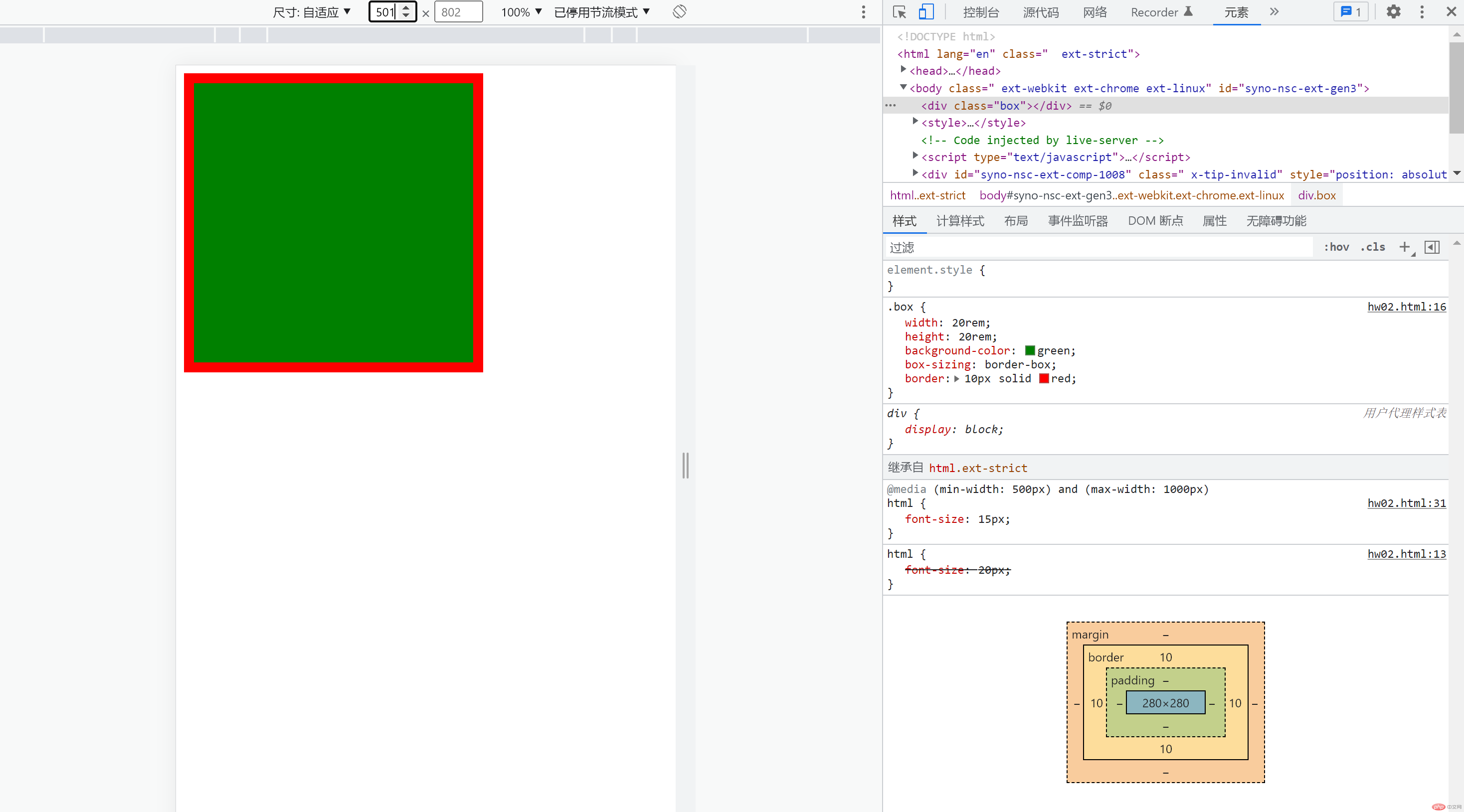Viewport: 1464px width, 812px height.
Task: Open DevTools settings gear
Action: [x=1393, y=12]
